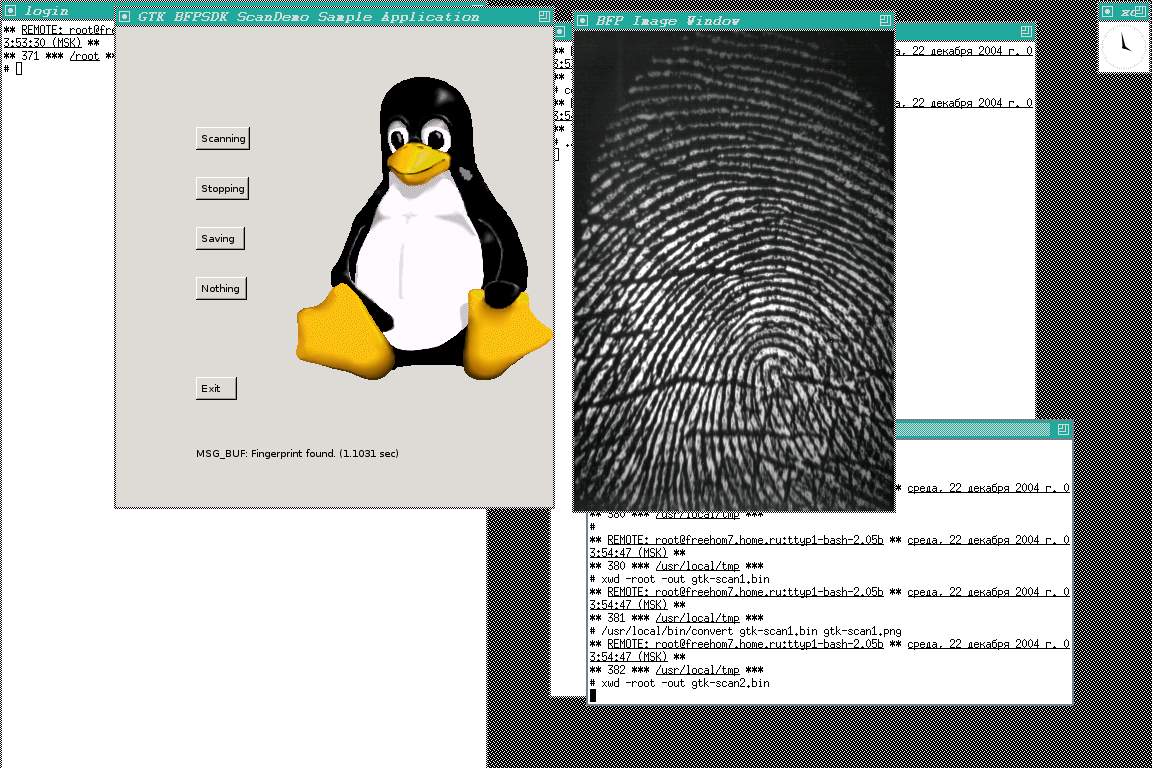1152x768 pixels.
Task: Exit the ScanDemo application
Action: 216,388
